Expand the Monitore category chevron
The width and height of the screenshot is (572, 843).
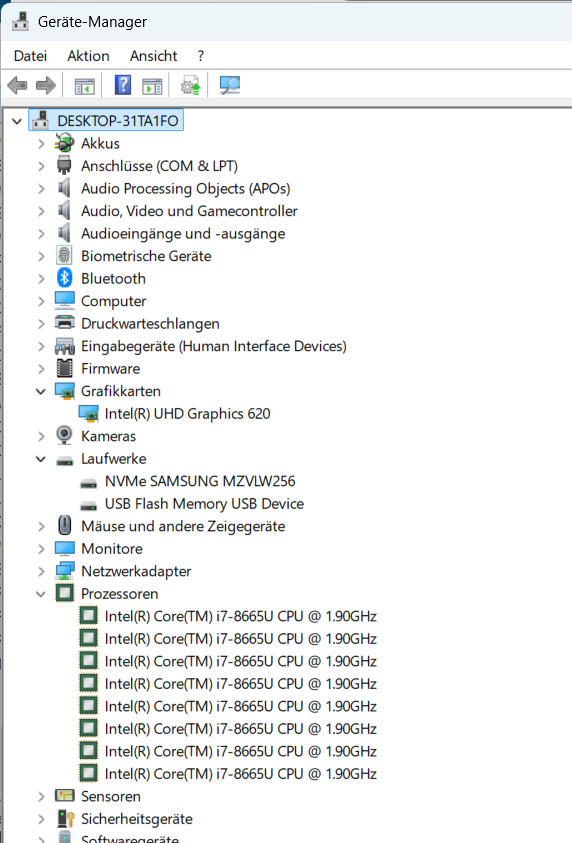[41, 549]
